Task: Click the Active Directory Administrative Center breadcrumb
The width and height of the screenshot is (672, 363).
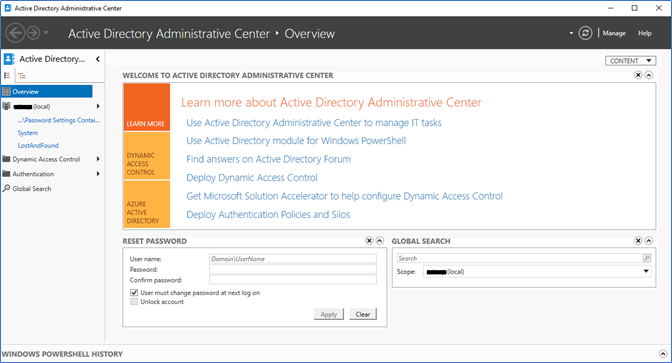Action: [x=169, y=33]
